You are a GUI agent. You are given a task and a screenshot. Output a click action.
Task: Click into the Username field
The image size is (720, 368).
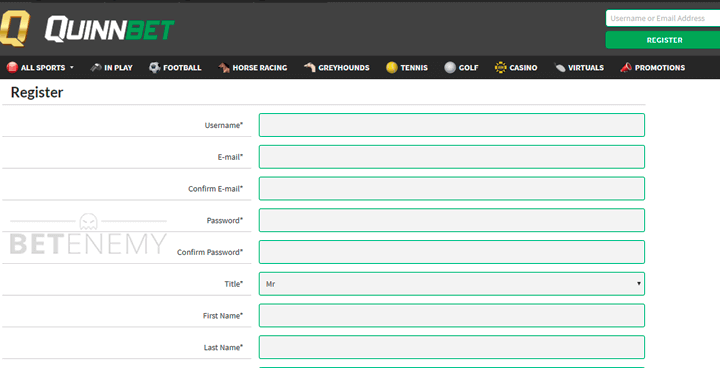pos(452,125)
